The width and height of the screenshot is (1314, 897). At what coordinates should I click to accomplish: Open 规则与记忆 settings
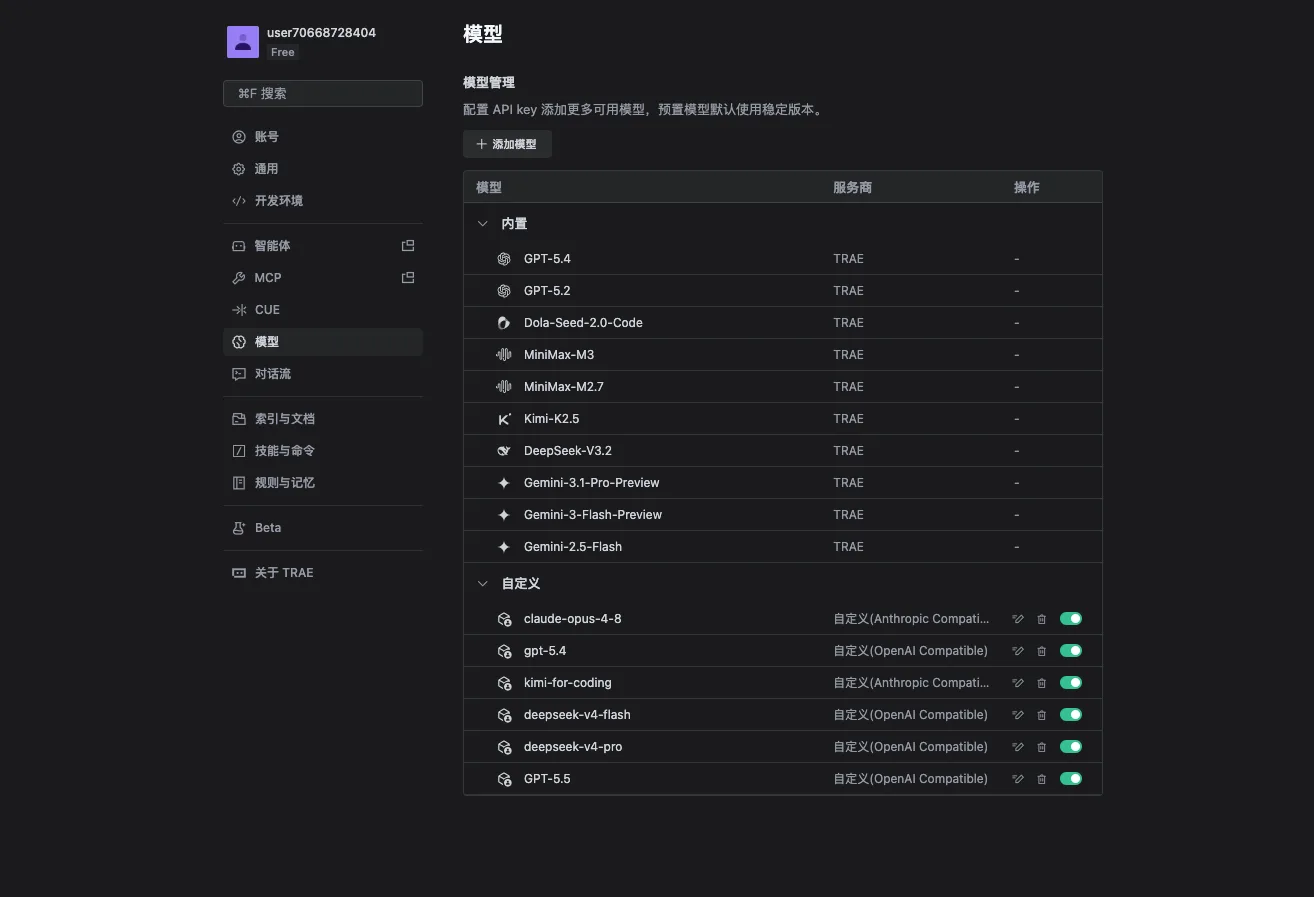323,483
